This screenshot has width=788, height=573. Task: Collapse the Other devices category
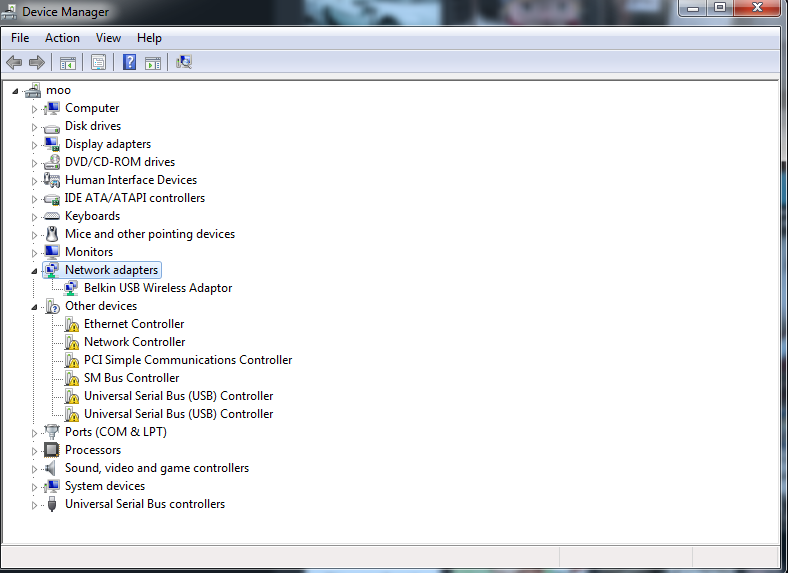pyautogui.click(x=34, y=307)
